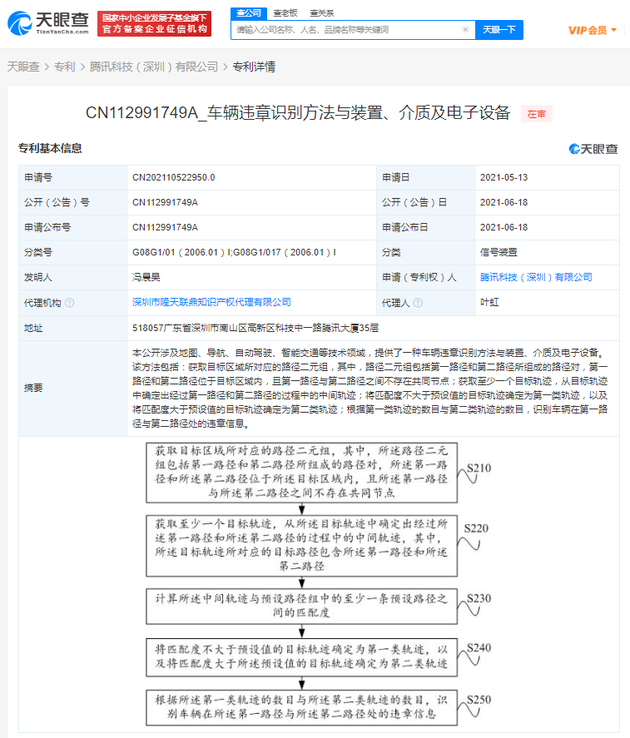The height and width of the screenshot is (738, 630).
Task: Select the 查公司 search tab
Action: tap(250, 12)
